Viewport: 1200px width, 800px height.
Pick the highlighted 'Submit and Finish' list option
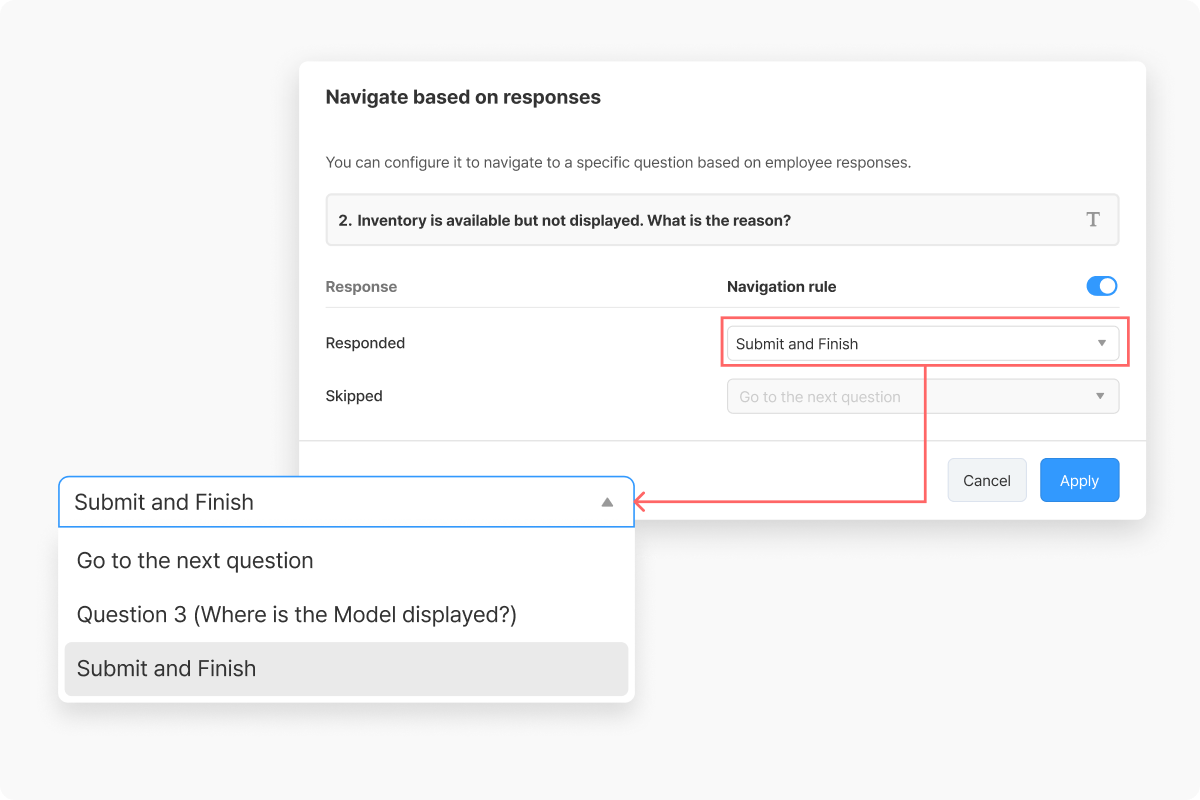pos(347,669)
